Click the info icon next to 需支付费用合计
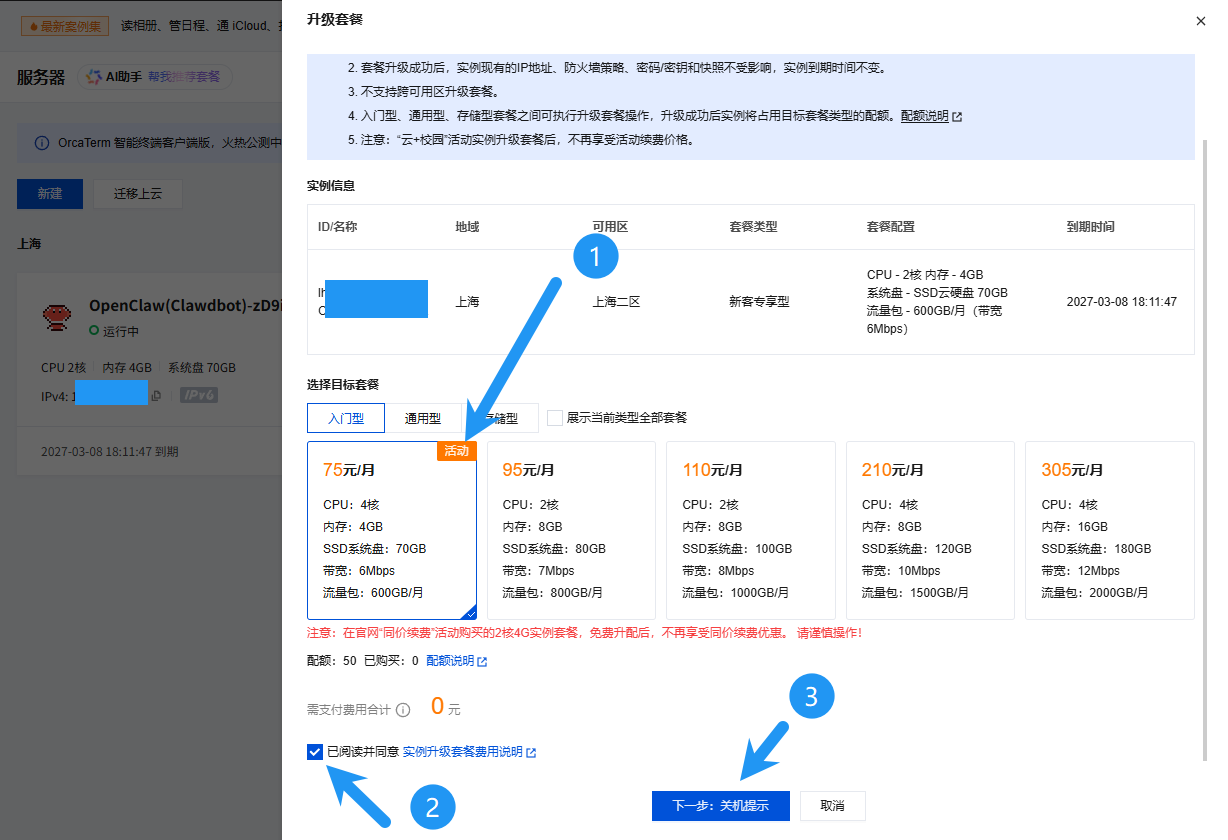This screenshot has height=840, width=1228. 403,710
